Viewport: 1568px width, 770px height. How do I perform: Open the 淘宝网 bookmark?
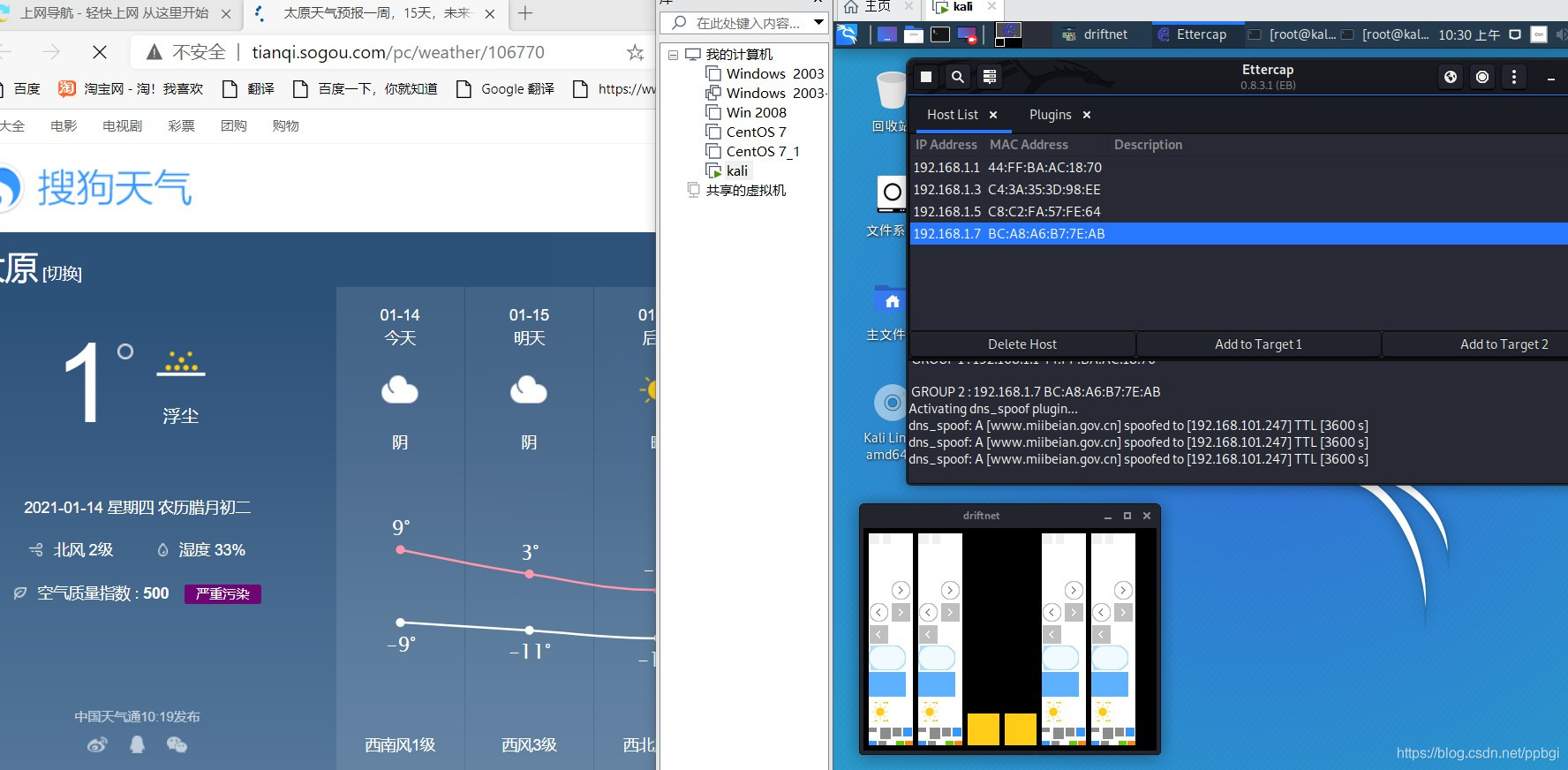(131, 88)
